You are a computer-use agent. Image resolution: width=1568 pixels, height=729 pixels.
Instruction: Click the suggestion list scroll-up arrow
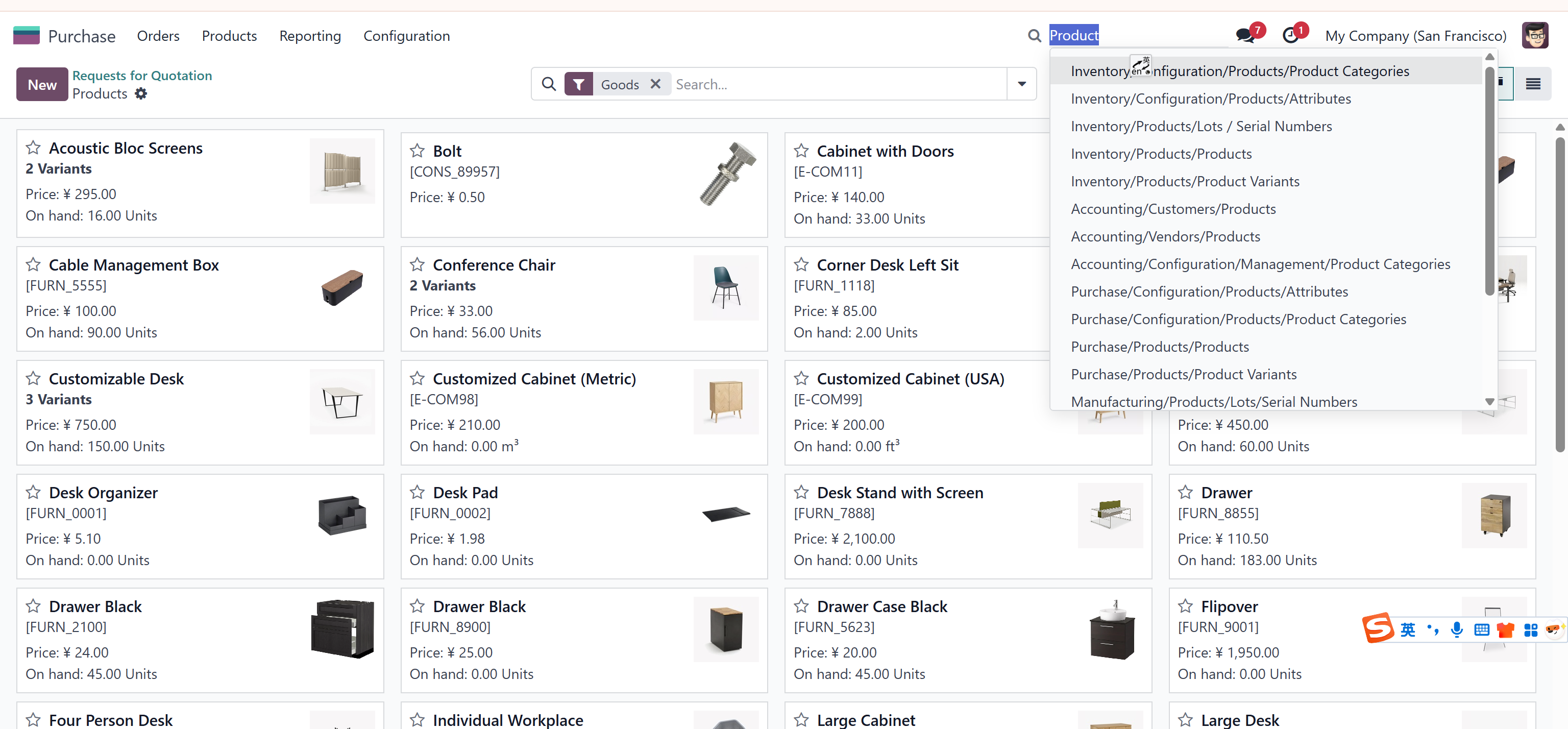[x=1489, y=57]
